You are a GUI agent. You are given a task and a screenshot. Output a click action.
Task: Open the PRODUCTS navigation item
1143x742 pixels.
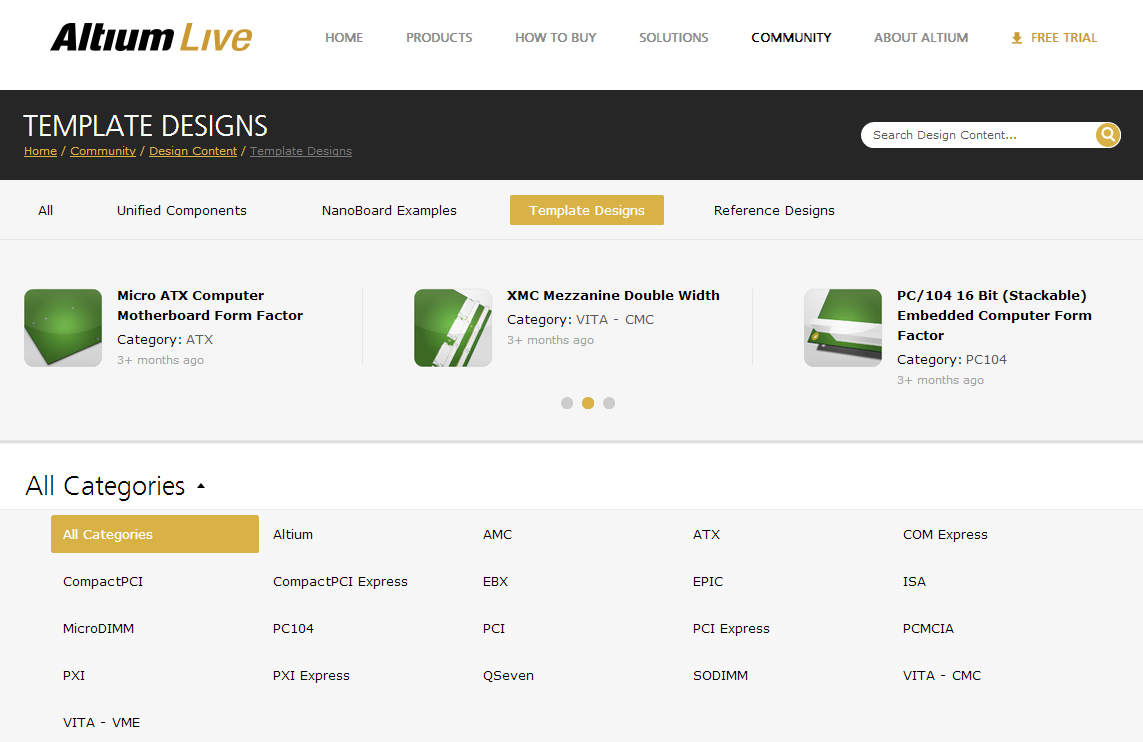pyautogui.click(x=439, y=37)
